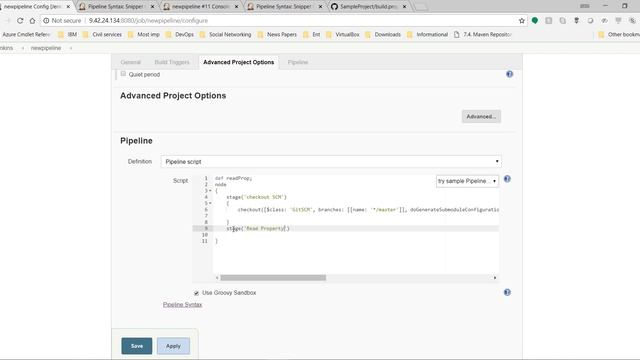640x360 pixels.
Task: Click the script scrollbar right arrow
Action: 495,278
